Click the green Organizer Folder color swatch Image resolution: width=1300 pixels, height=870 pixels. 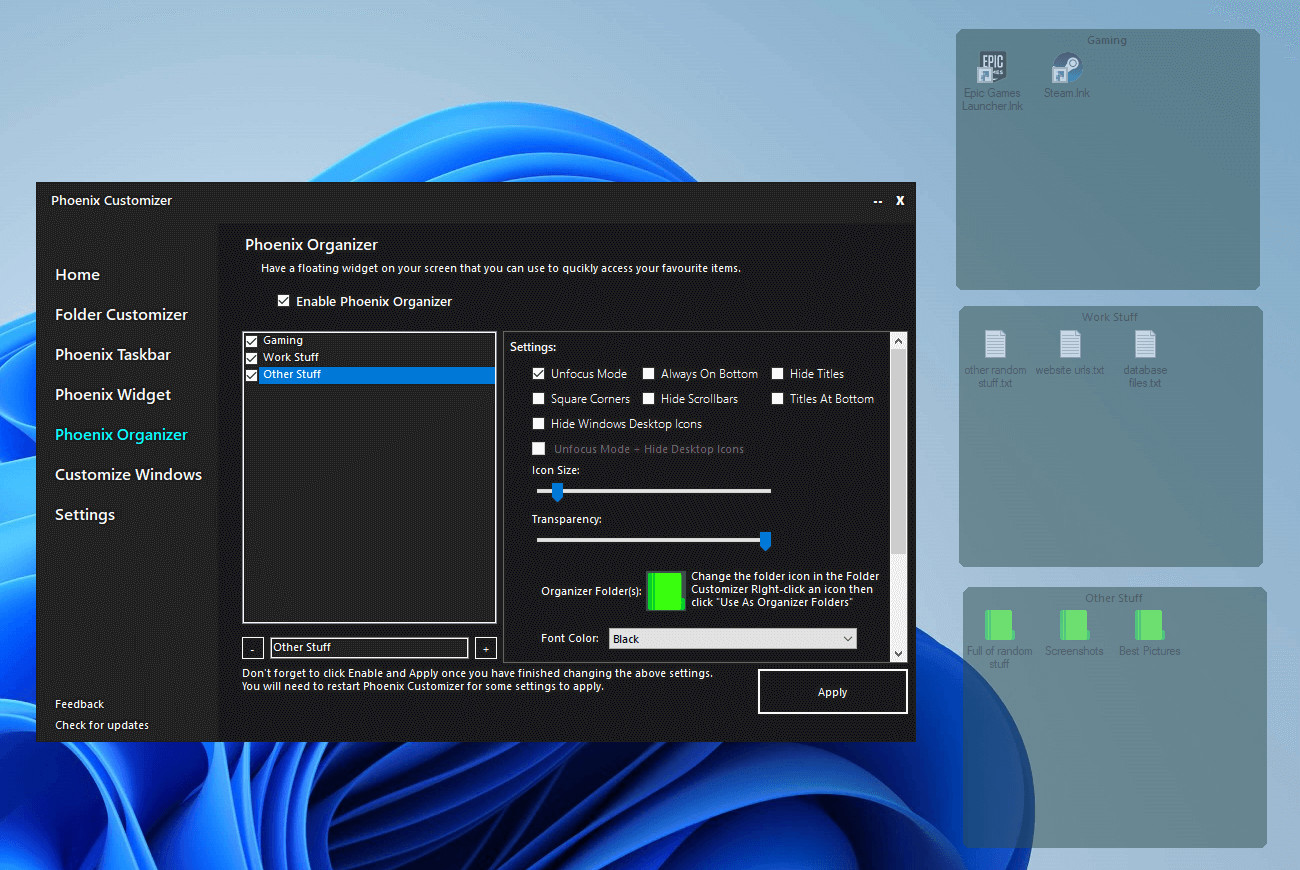click(x=665, y=591)
